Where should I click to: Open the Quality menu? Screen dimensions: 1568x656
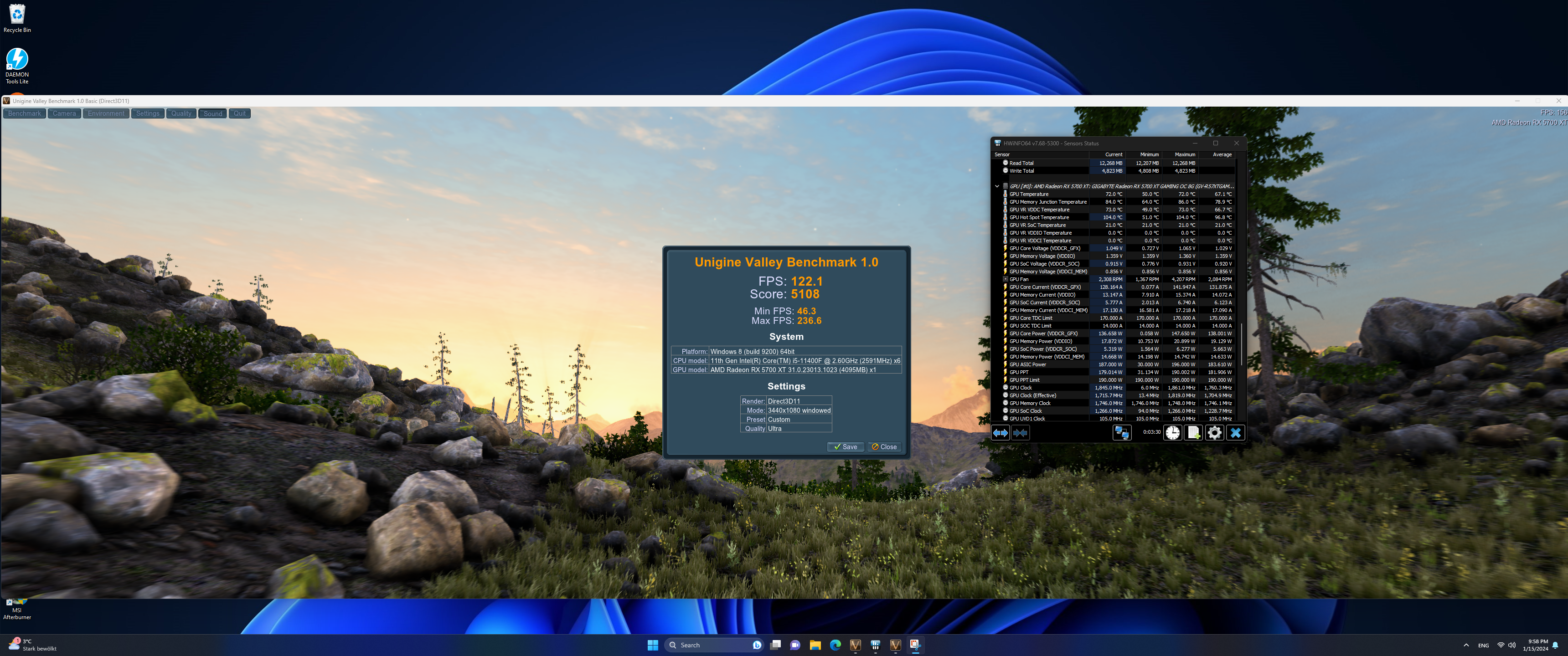coord(181,114)
